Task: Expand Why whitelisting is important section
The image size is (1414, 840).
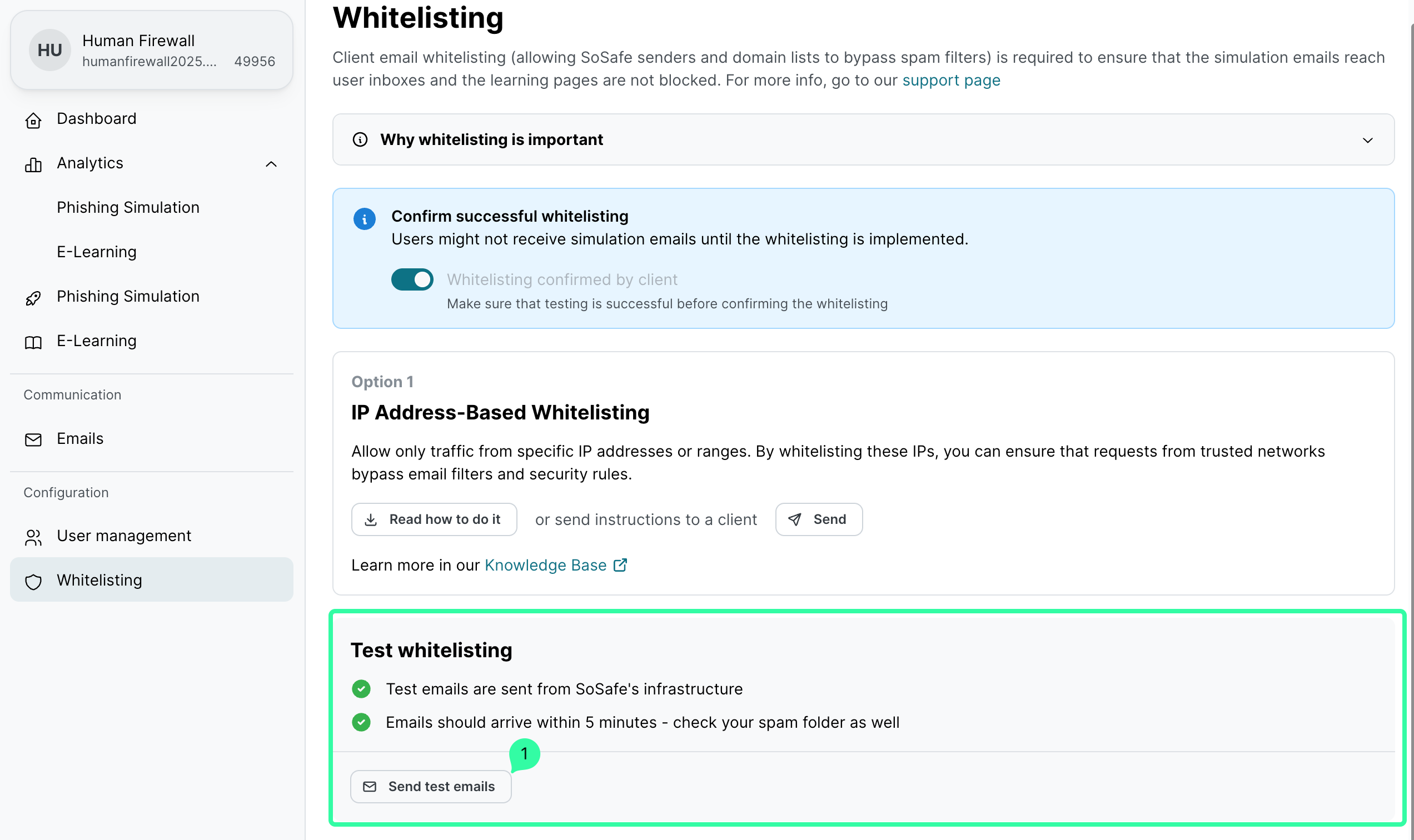Action: coord(1367,140)
